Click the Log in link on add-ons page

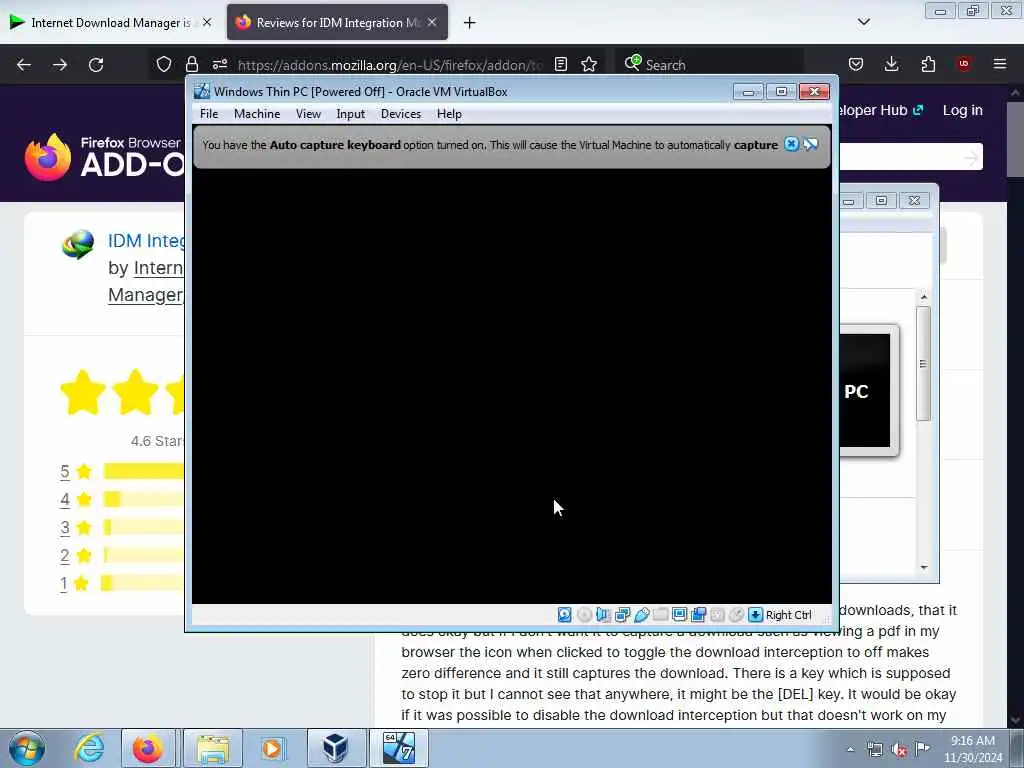pos(963,110)
